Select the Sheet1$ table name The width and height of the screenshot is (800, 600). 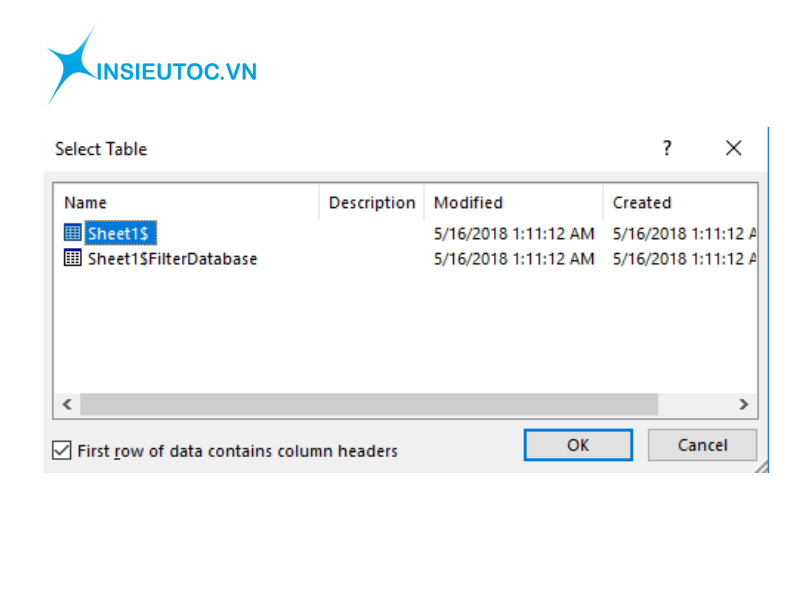121,233
